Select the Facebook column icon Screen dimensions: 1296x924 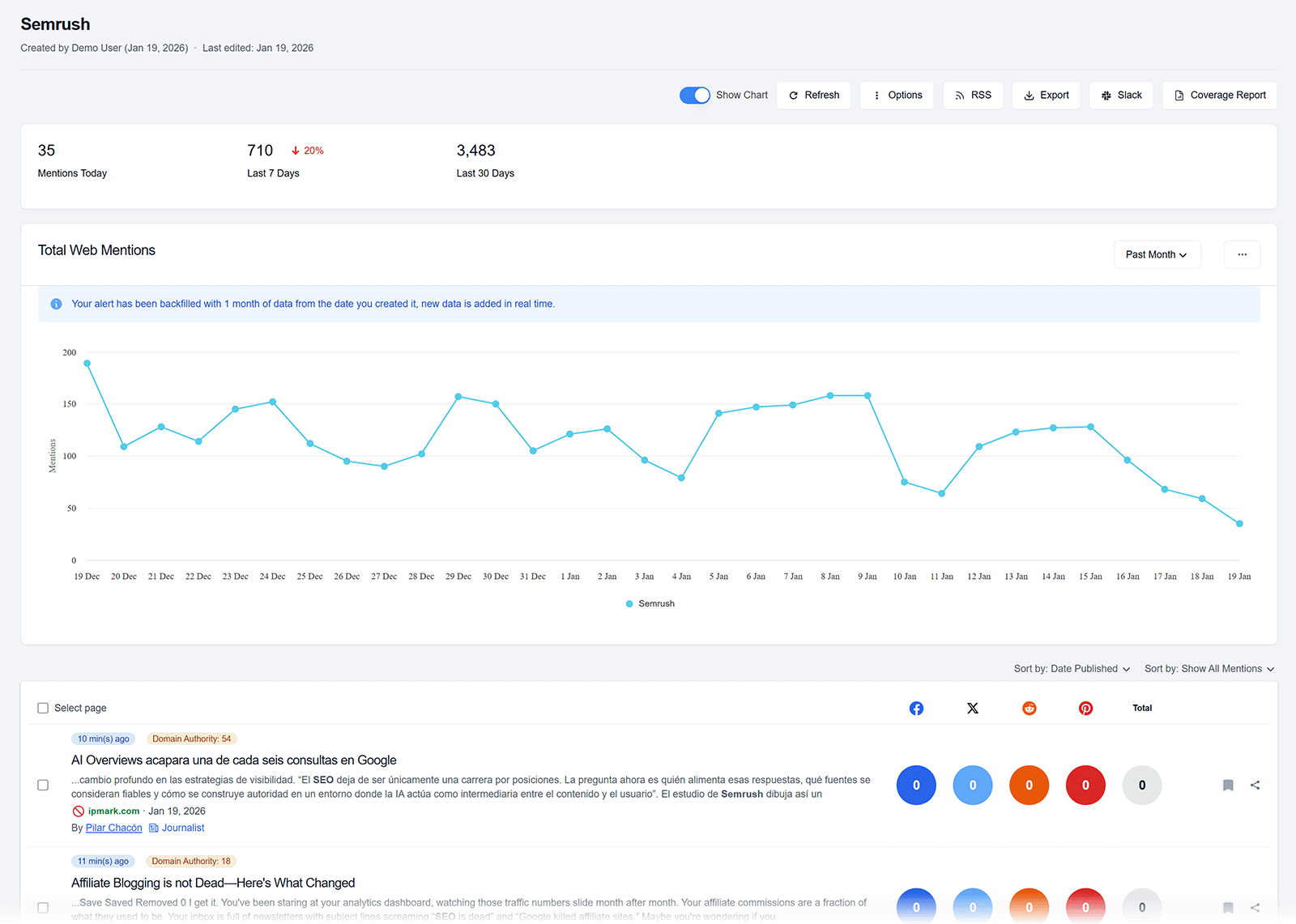(916, 708)
